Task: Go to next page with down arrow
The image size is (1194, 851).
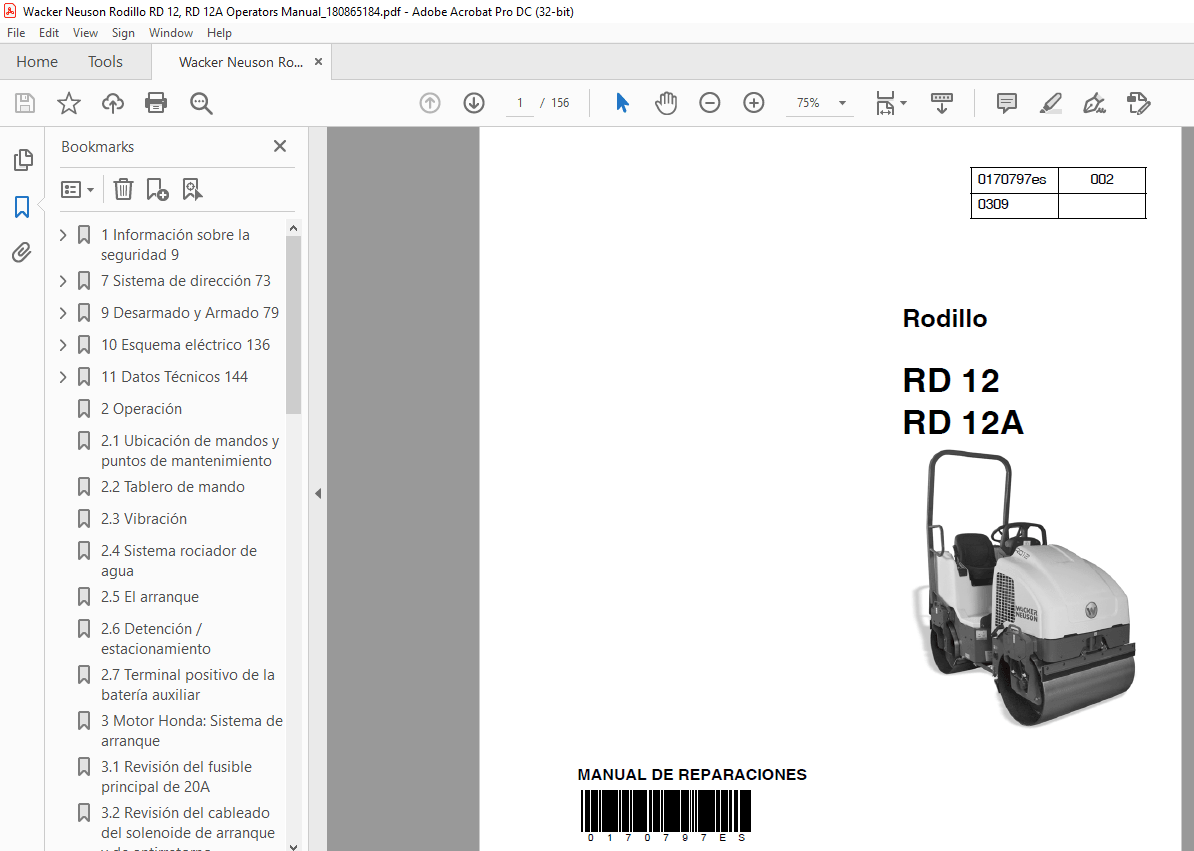Action: click(473, 102)
